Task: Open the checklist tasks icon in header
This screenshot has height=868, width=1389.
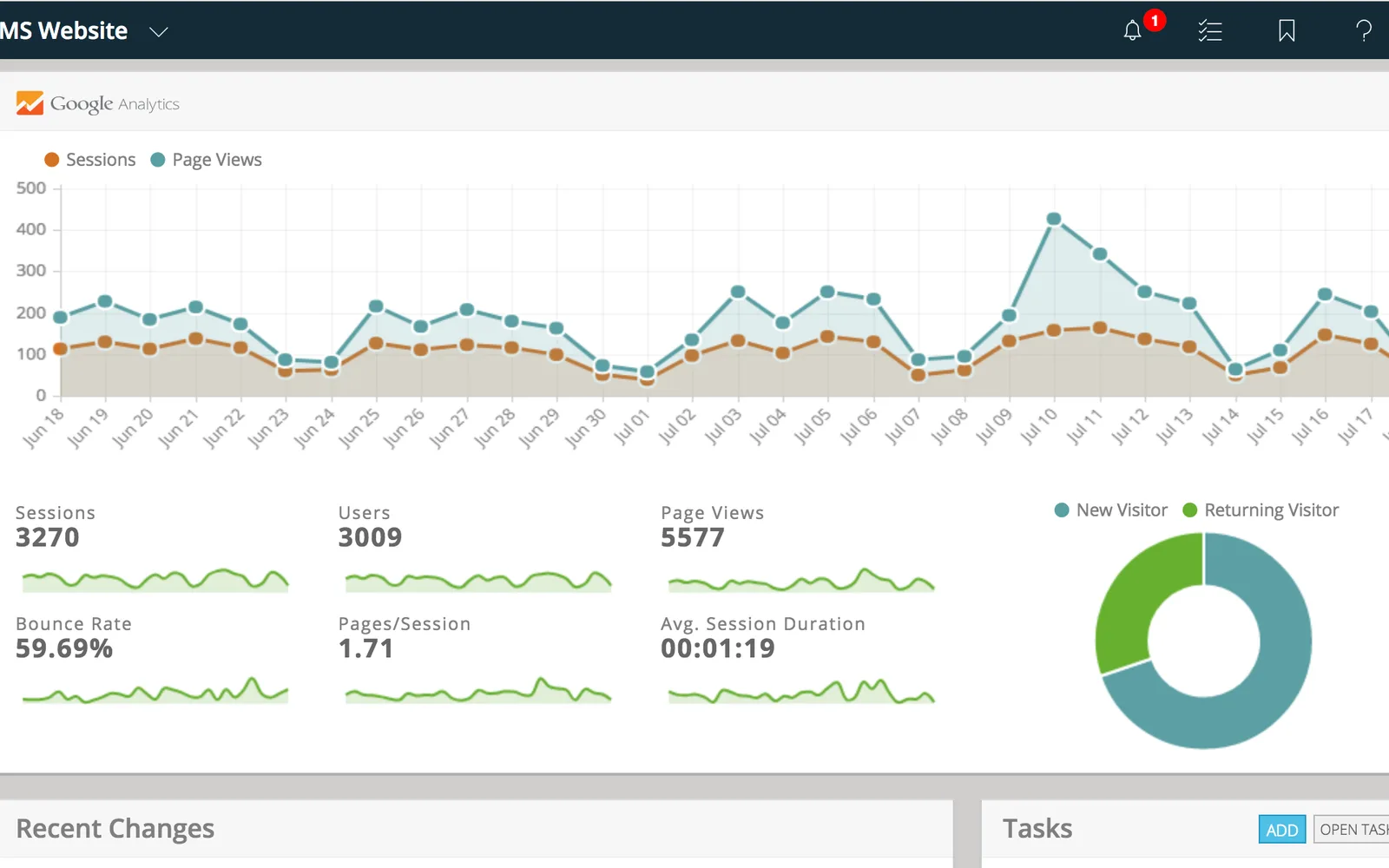Action: click(x=1209, y=31)
